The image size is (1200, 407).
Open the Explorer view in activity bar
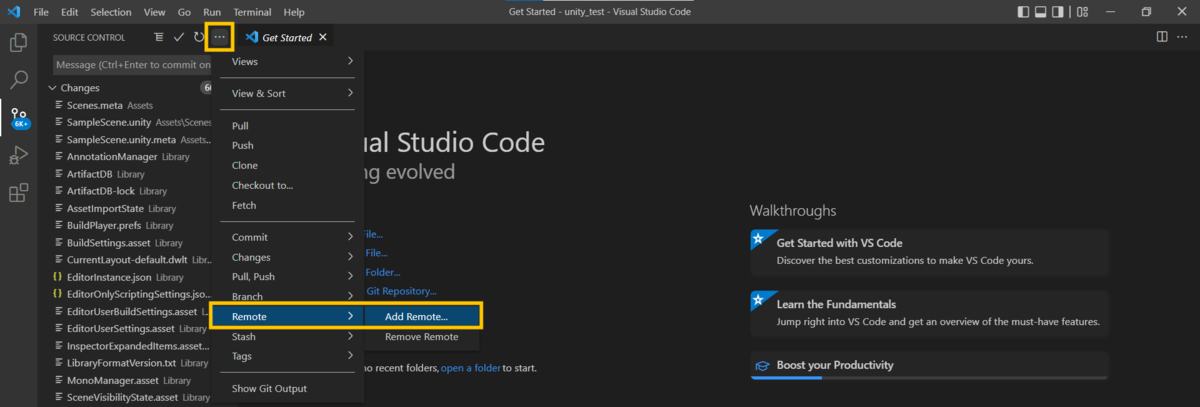pyautogui.click(x=18, y=42)
